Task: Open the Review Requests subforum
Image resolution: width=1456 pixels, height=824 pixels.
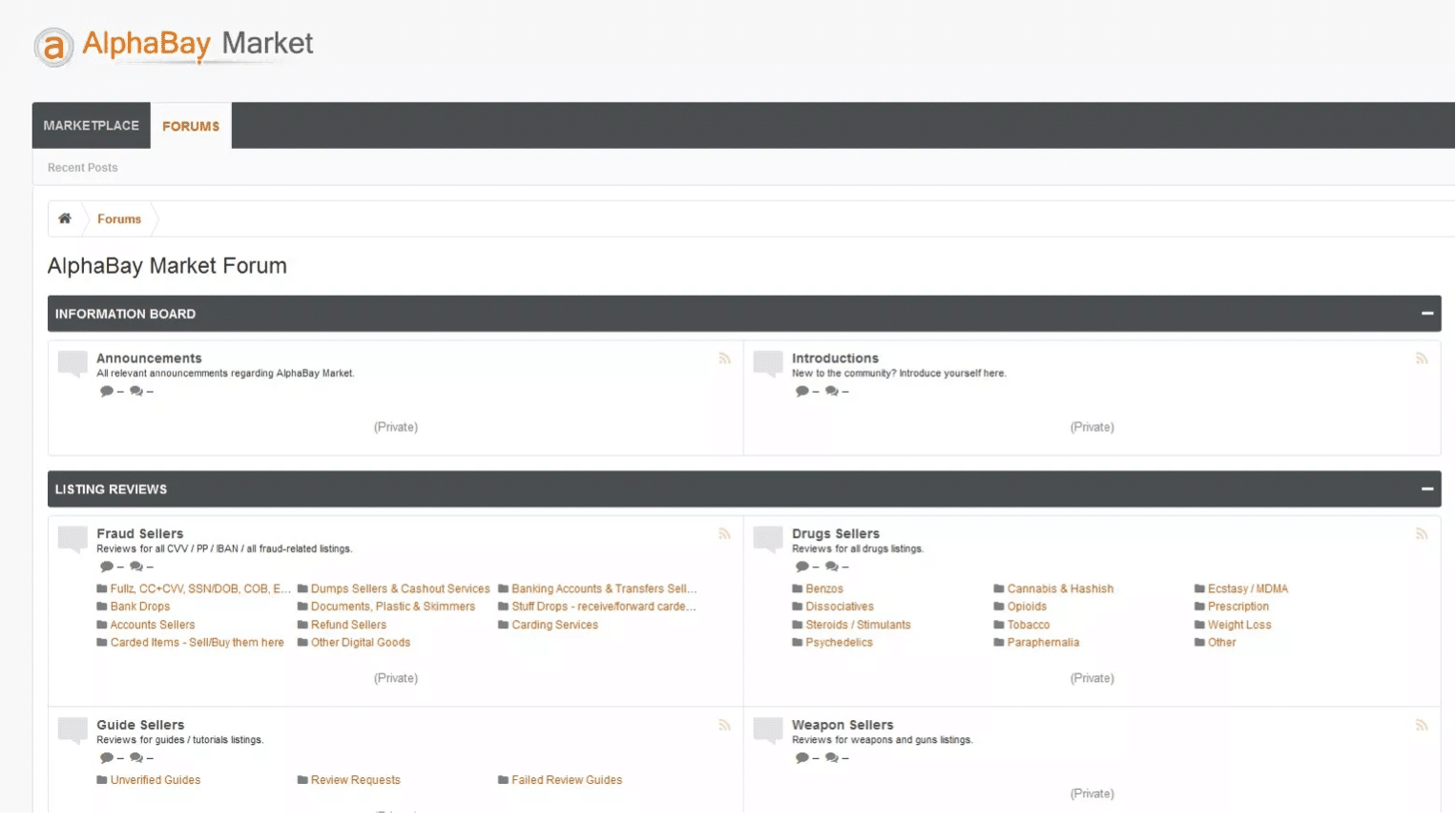Action: (355, 780)
